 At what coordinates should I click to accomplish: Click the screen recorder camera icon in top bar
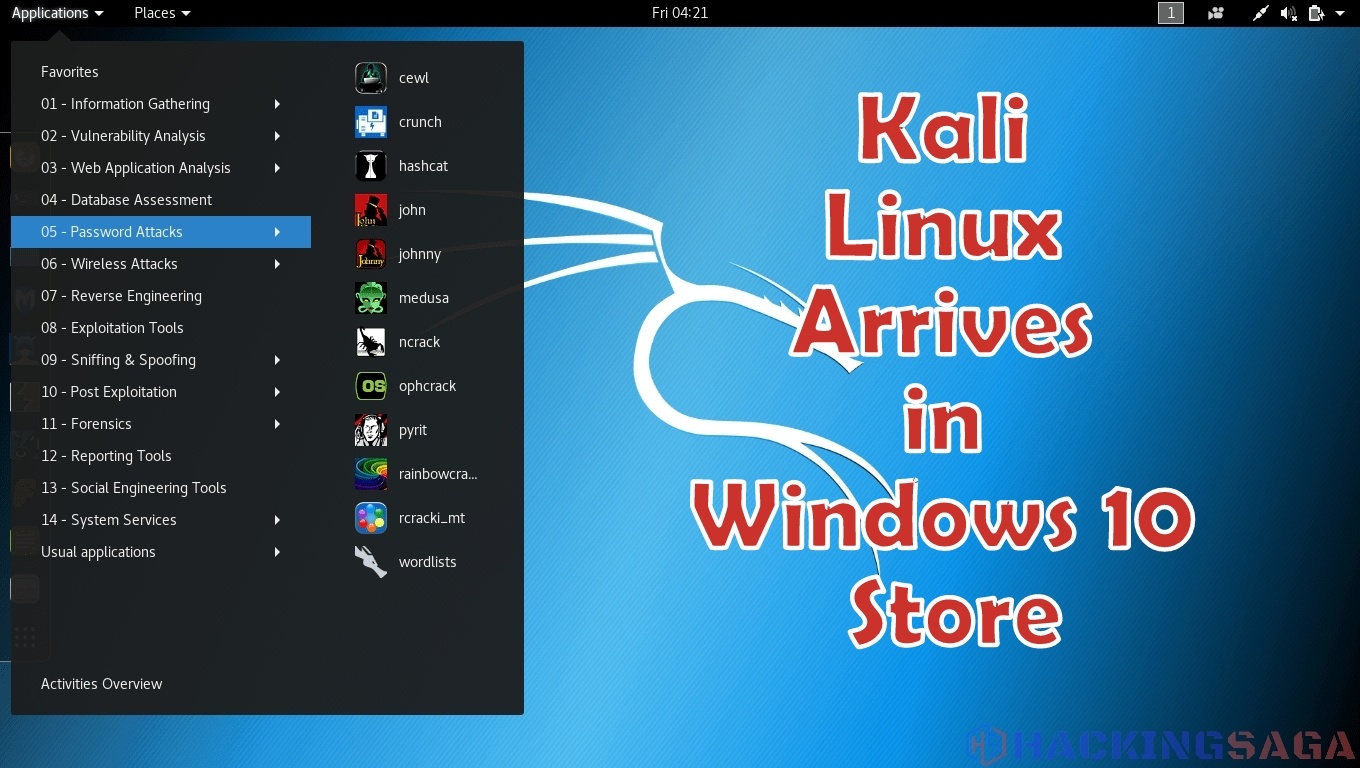1216,13
